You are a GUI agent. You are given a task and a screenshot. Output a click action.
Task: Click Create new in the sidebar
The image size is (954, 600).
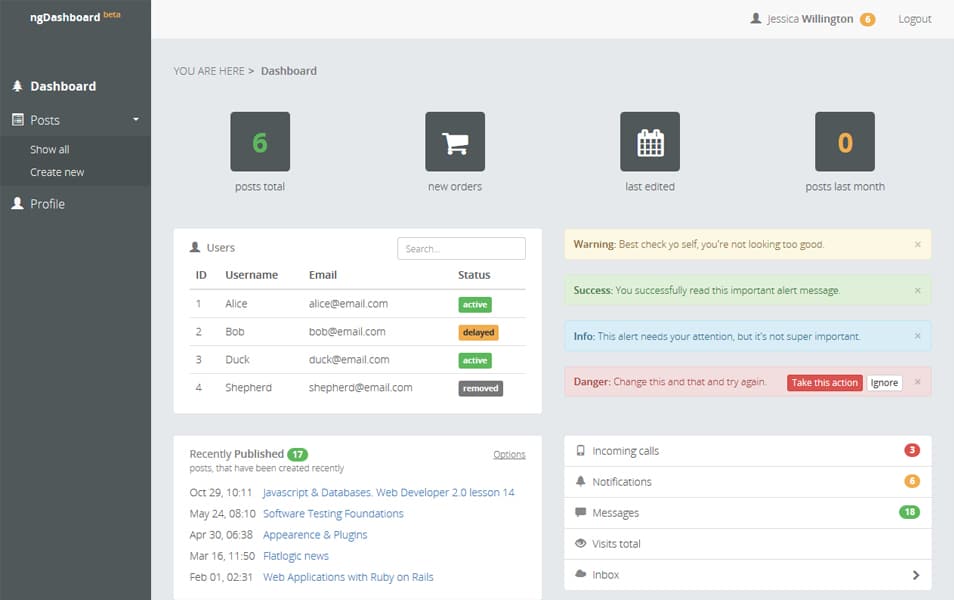(x=59, y=171)
